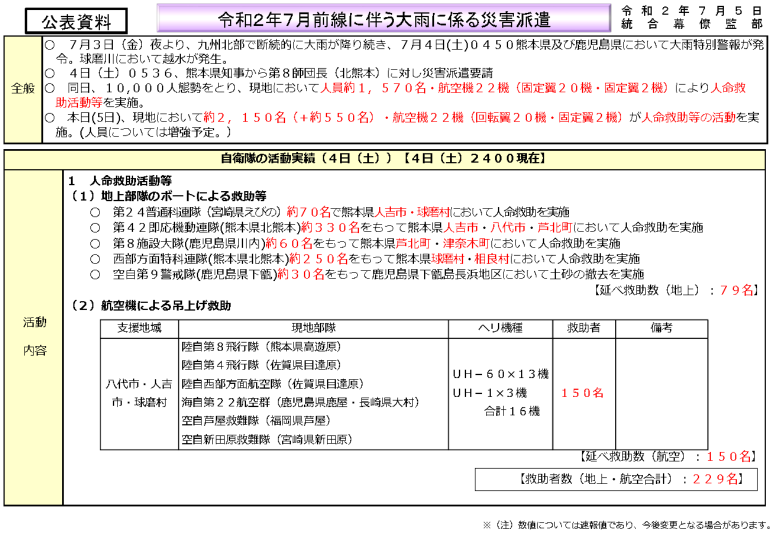Click the table header 支援地域
Viewport: 770px width, 533px height.
click(x=139, y=328)
